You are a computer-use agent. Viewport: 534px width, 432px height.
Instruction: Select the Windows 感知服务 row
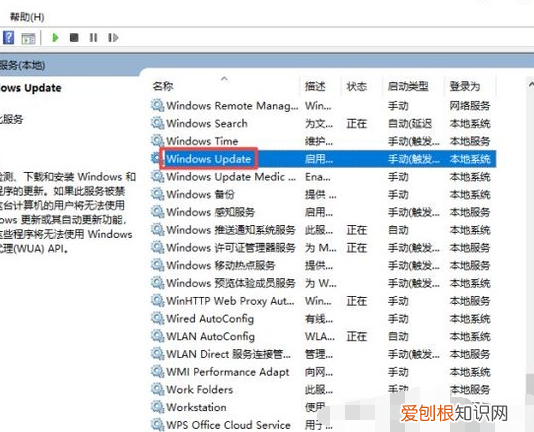point(323,212)
